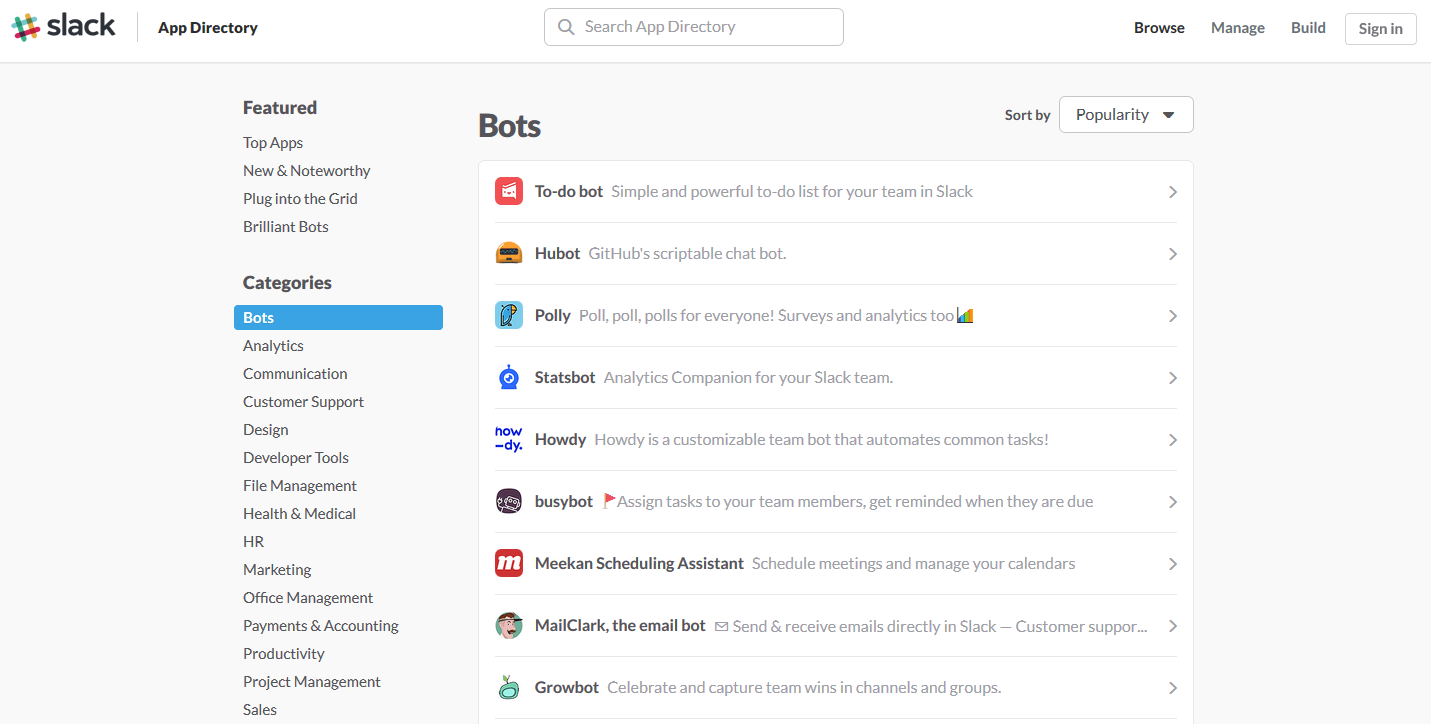Screen dimensions: 1431x724
Task: Open the Sort by Popularity dropdown
Action: [x=1126, y=115]
